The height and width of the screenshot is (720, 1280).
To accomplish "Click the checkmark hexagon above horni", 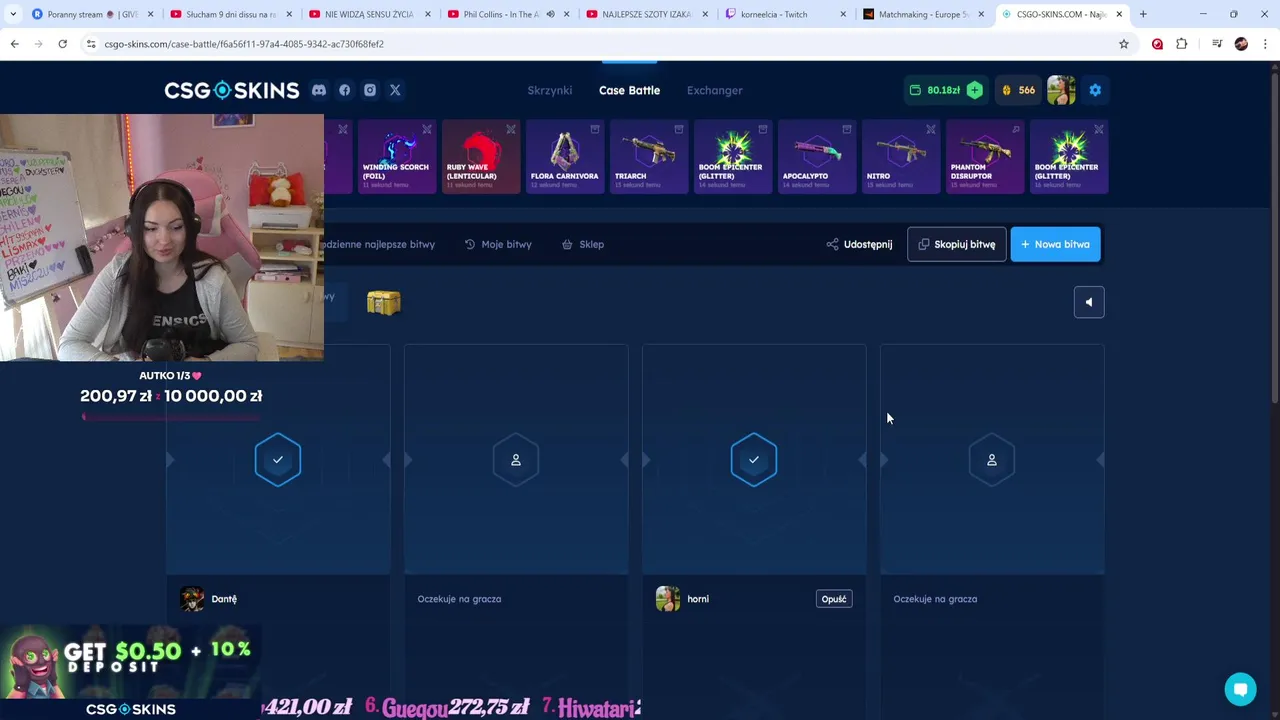I will (x=754, y=460).
